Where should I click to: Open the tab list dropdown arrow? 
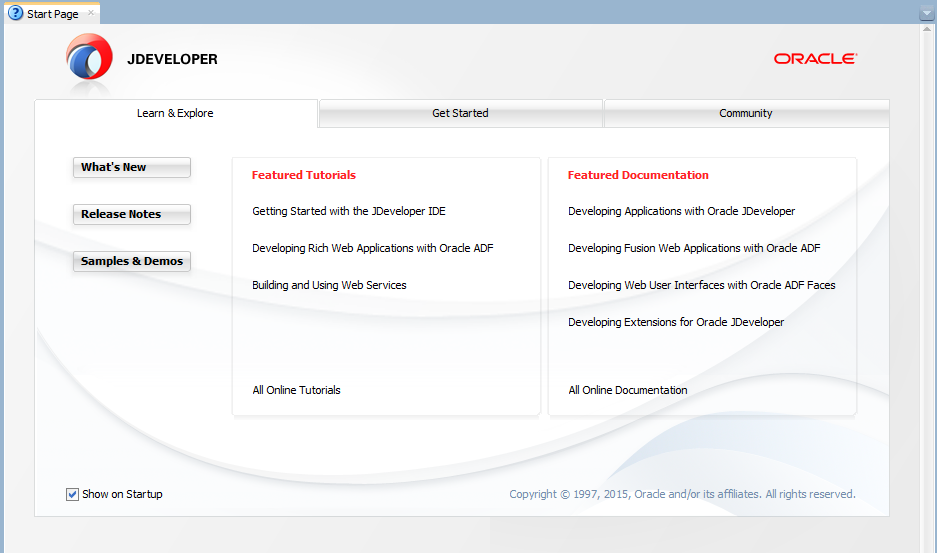[x=927, y=14]
